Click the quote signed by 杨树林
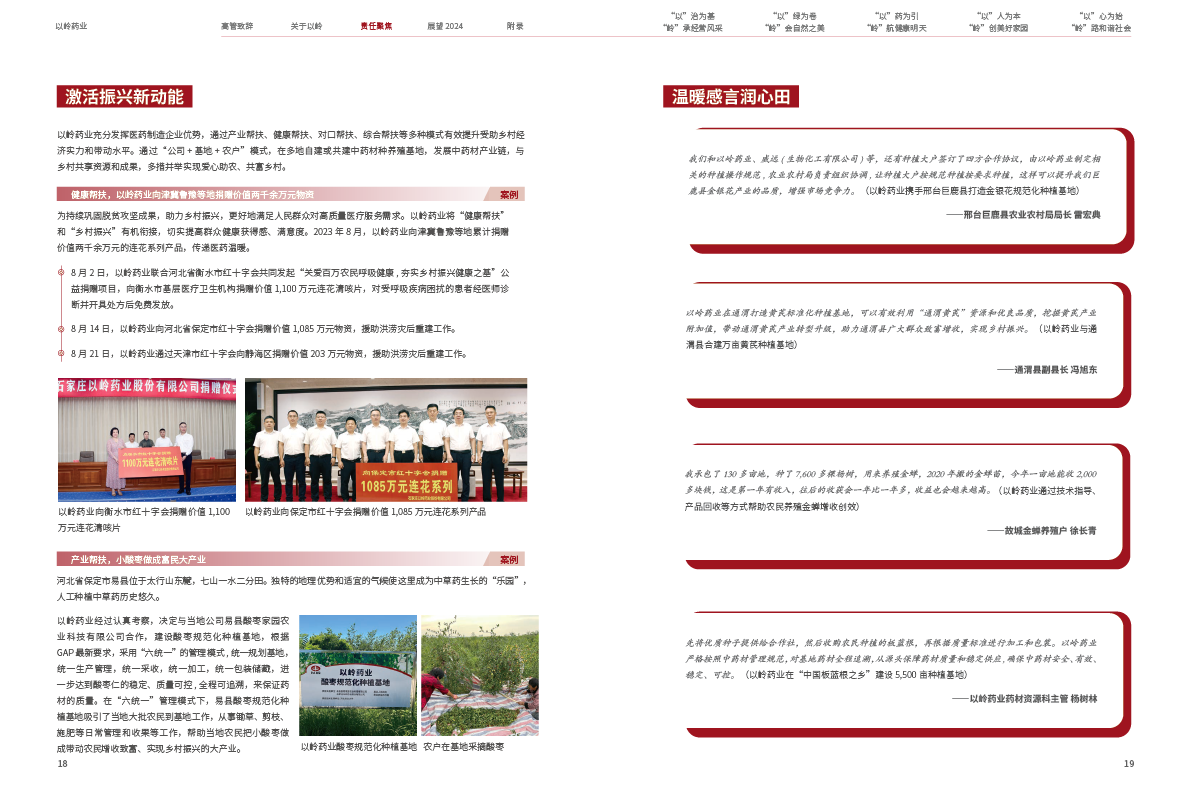The image size is (1191, 809). [890, 668]
